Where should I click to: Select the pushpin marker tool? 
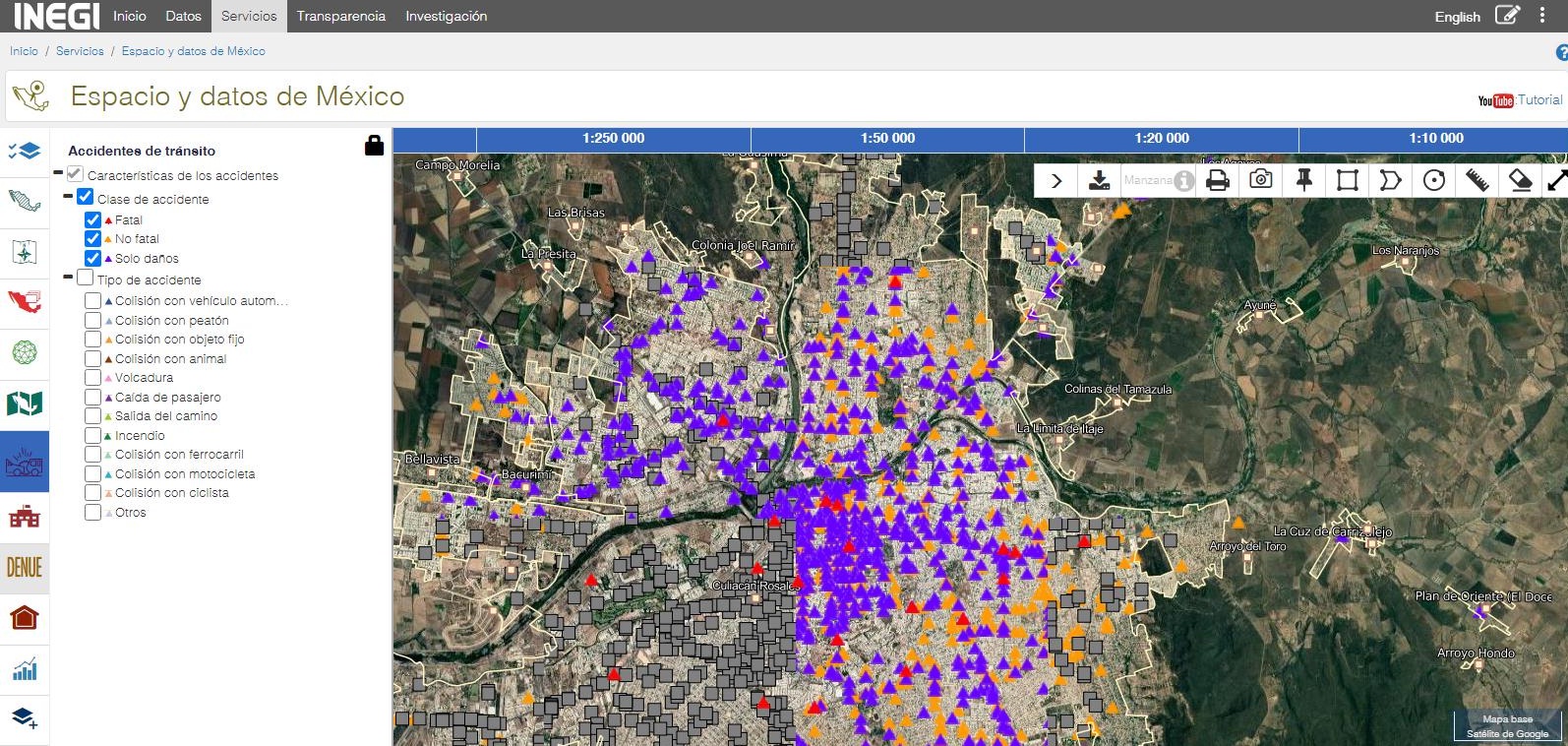click(1304, 179)
